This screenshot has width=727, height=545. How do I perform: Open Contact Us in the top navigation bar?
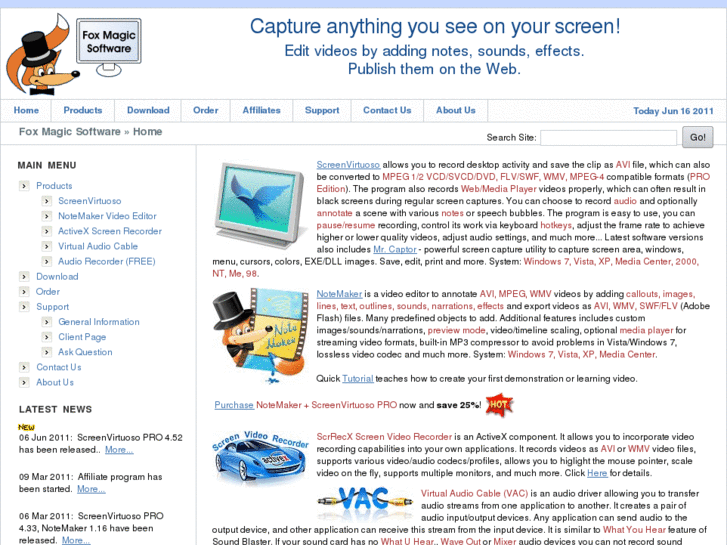click(387, 110)
